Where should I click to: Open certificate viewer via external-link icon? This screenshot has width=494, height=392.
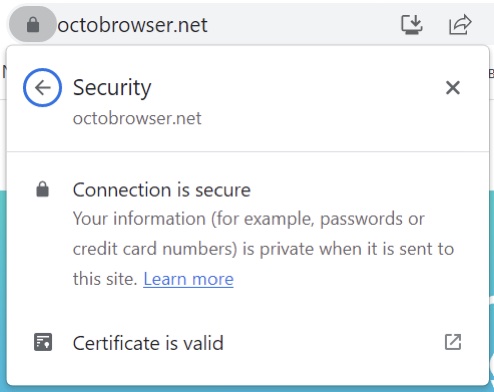click(x=453, y=342)
